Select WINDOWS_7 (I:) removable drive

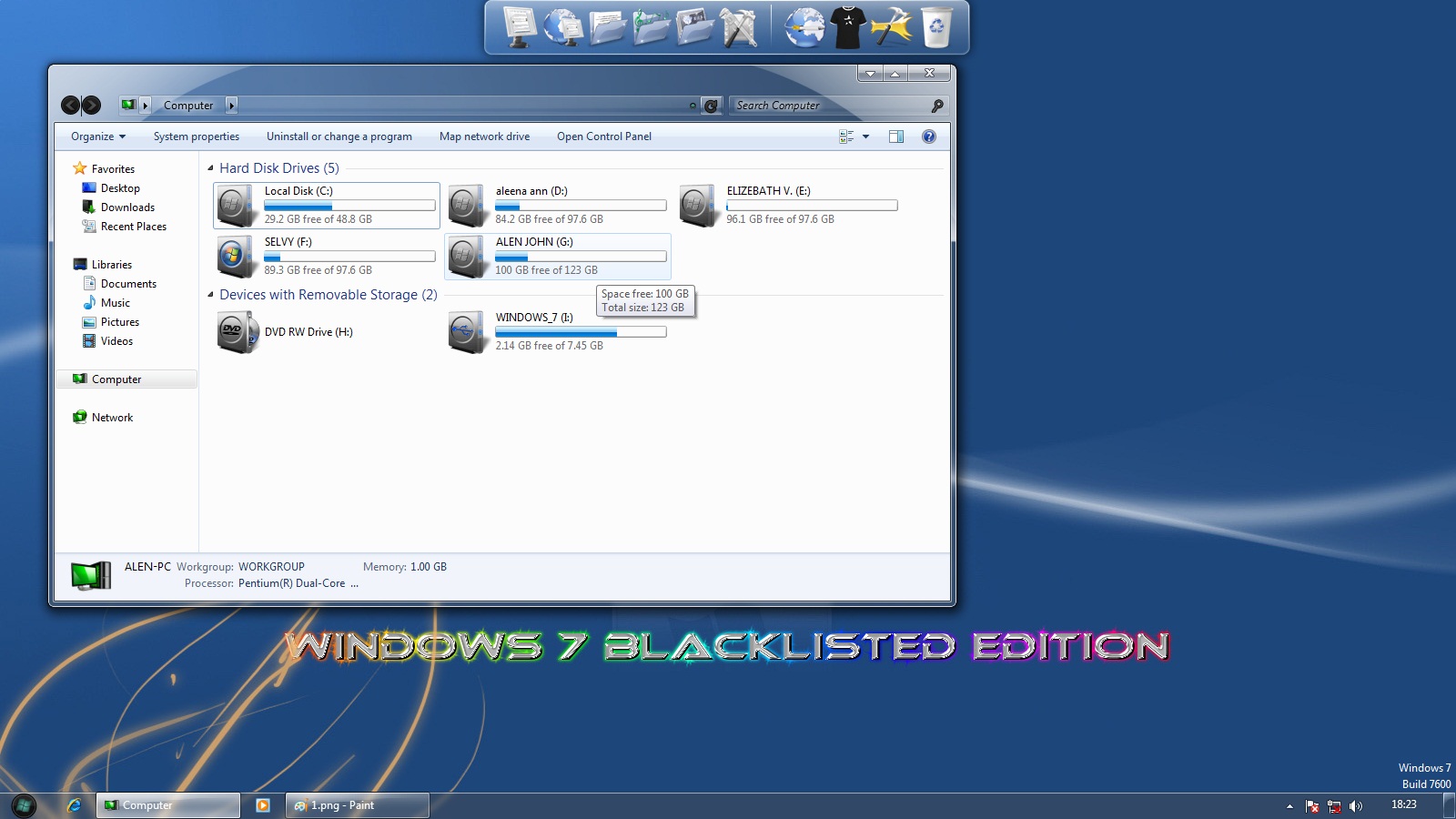coord(558,332)
